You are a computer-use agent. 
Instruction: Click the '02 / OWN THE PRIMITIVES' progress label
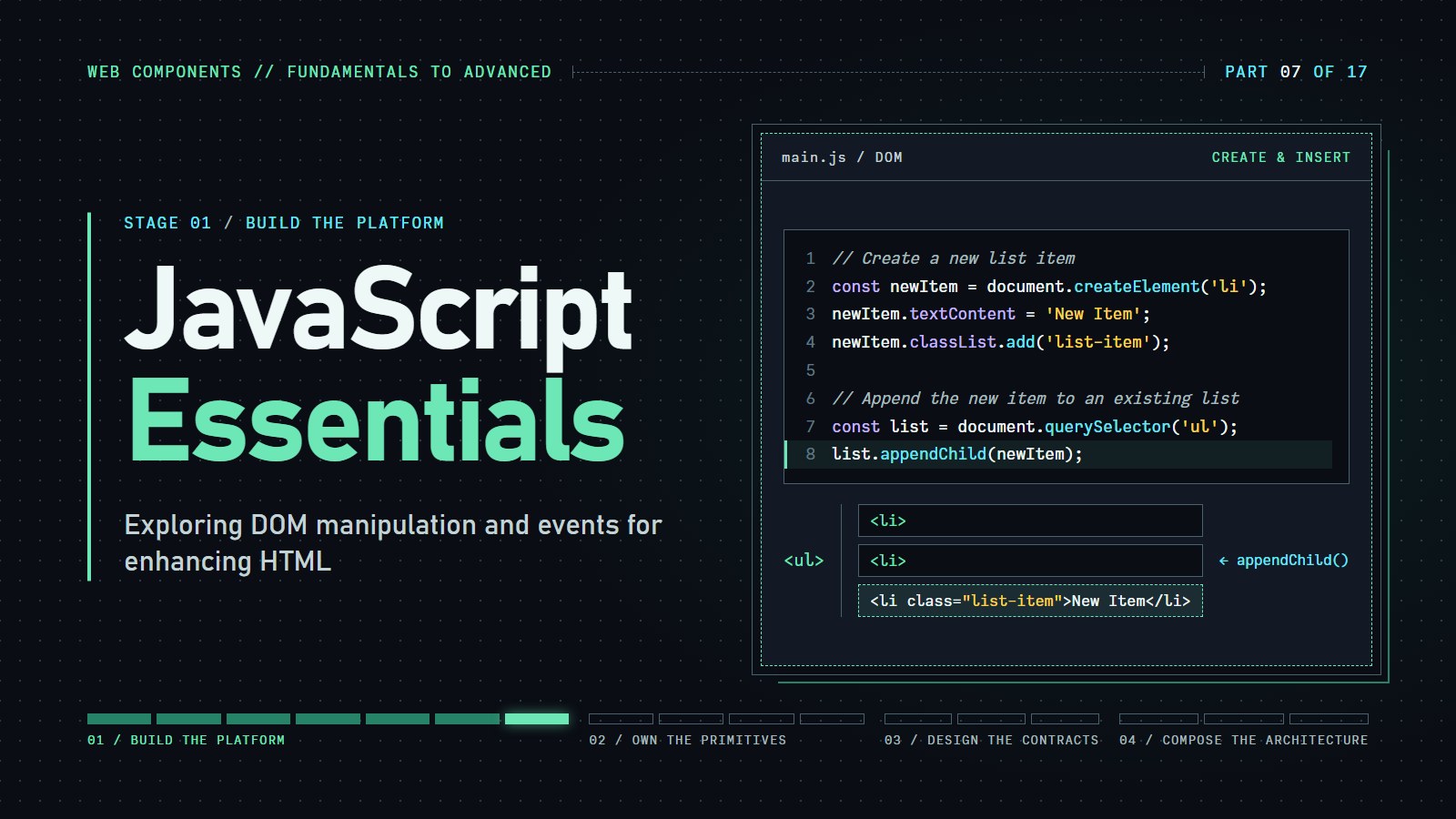click(x=687, y=740)
